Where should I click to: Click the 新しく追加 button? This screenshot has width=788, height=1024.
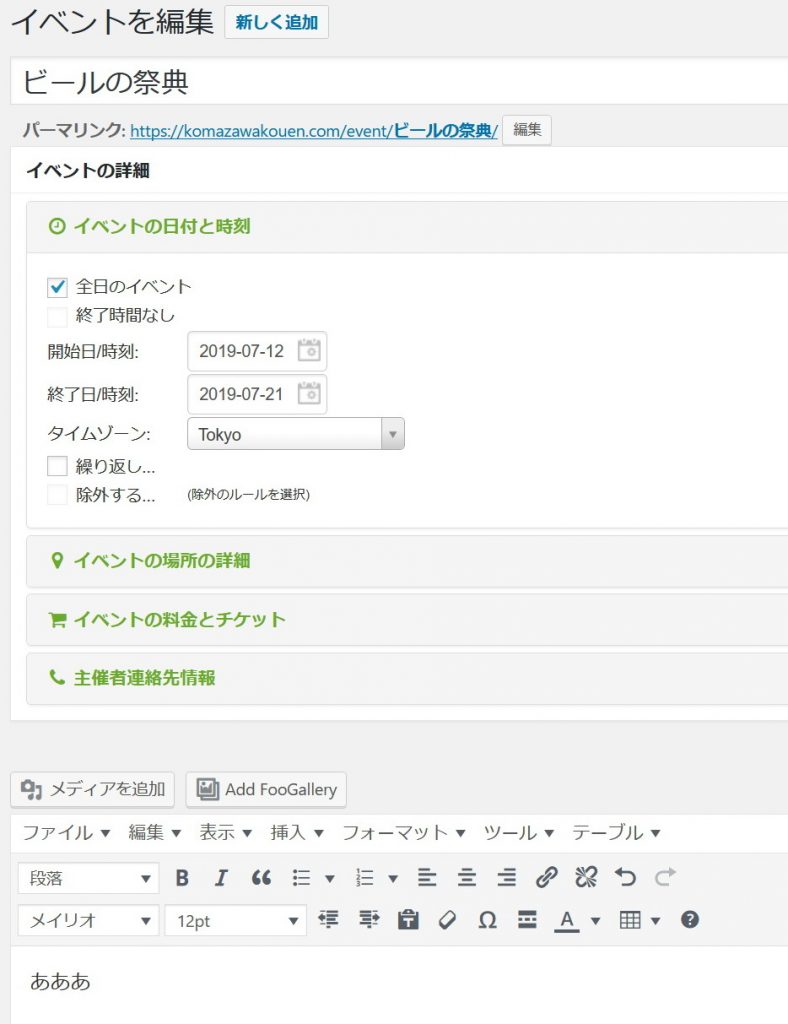click(276, 23)
